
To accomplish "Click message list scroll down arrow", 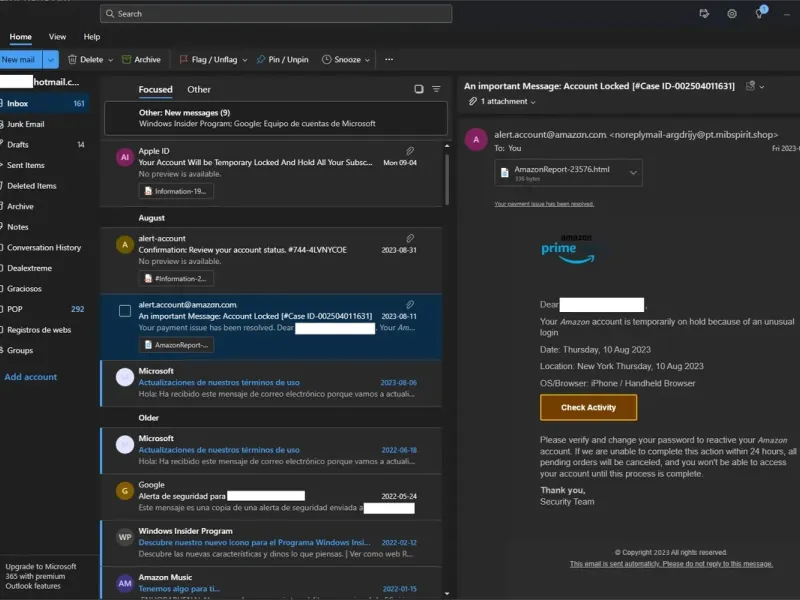I will tap(447, 593).
